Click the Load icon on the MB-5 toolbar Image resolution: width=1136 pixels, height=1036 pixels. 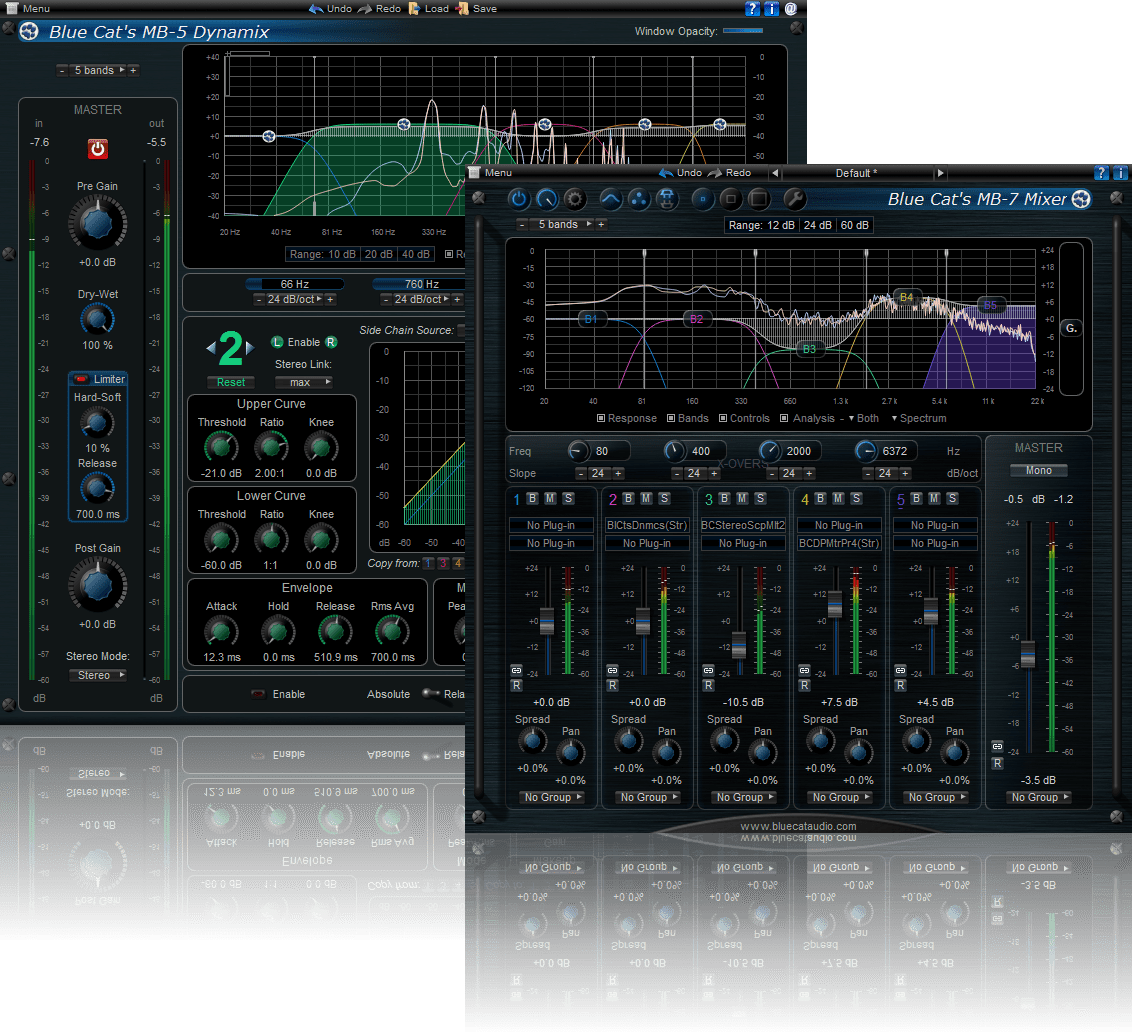point(412,8)
